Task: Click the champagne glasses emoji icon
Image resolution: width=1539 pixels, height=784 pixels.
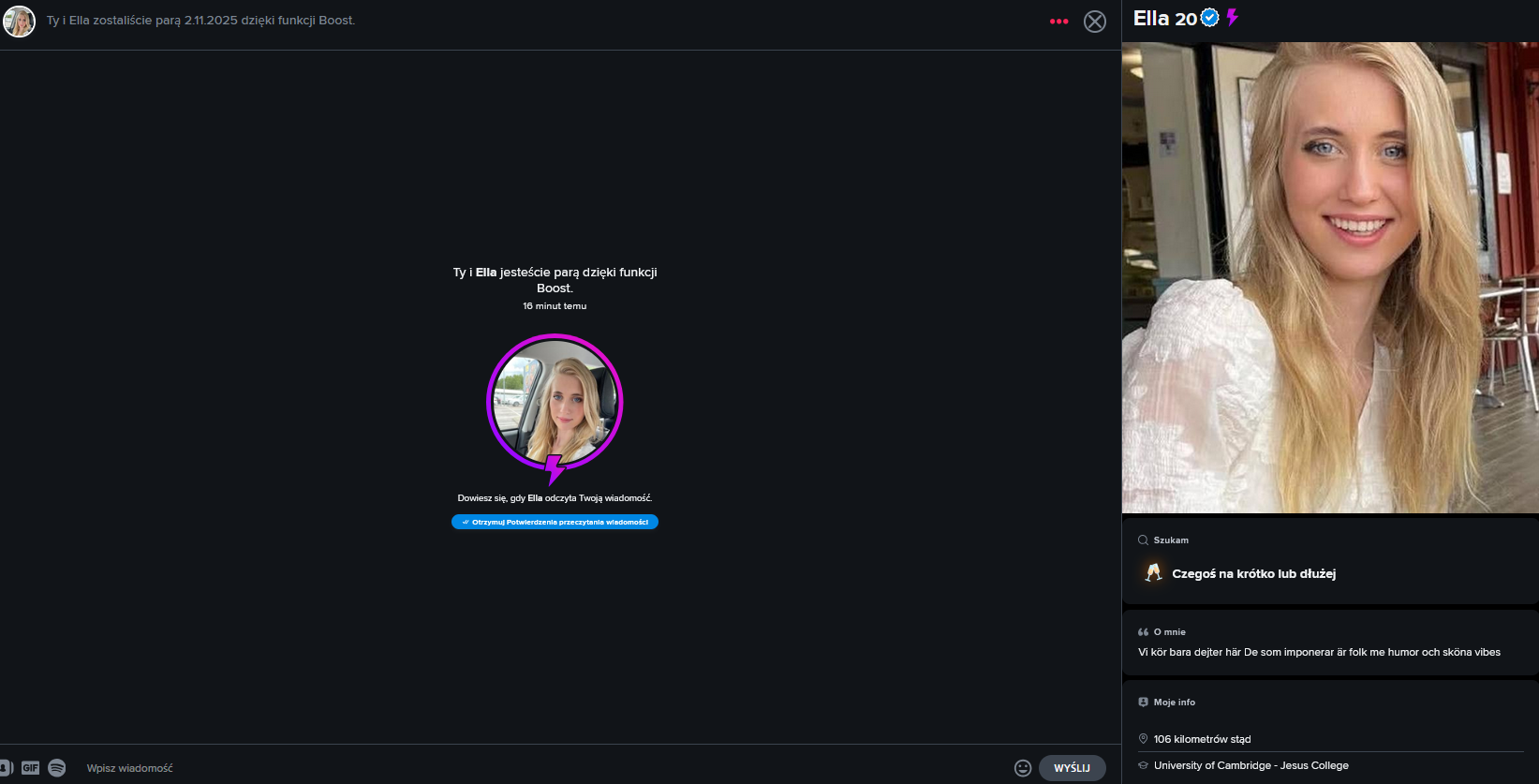Action: coord(1154,572)
